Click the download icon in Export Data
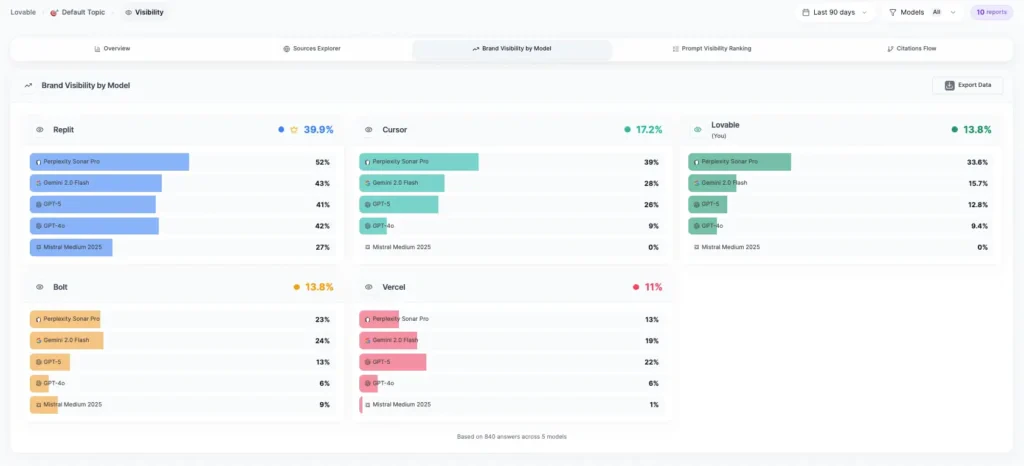 tap(950, 85)
